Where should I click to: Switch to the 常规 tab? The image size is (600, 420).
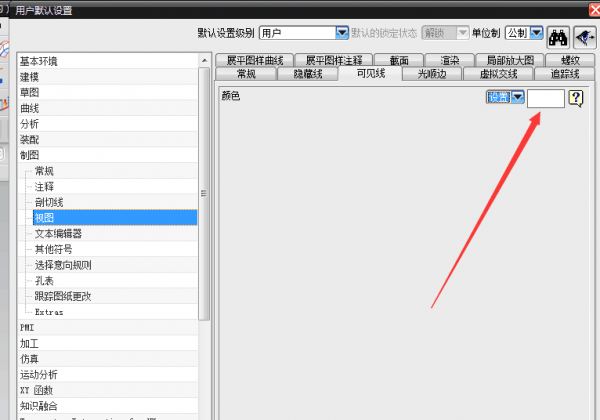click(246, 73)
